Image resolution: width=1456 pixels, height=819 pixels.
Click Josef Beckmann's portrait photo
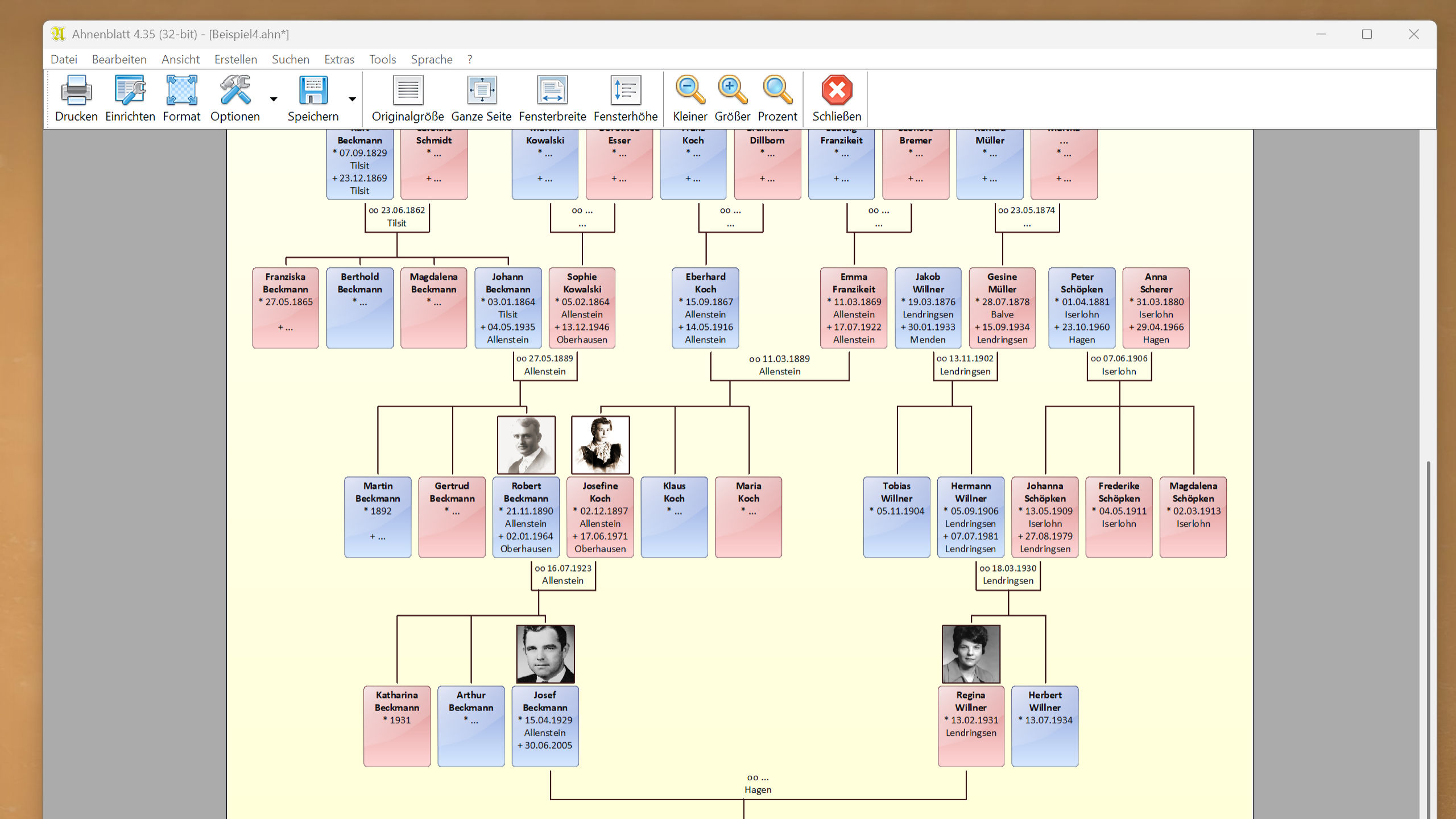(545, 653)
